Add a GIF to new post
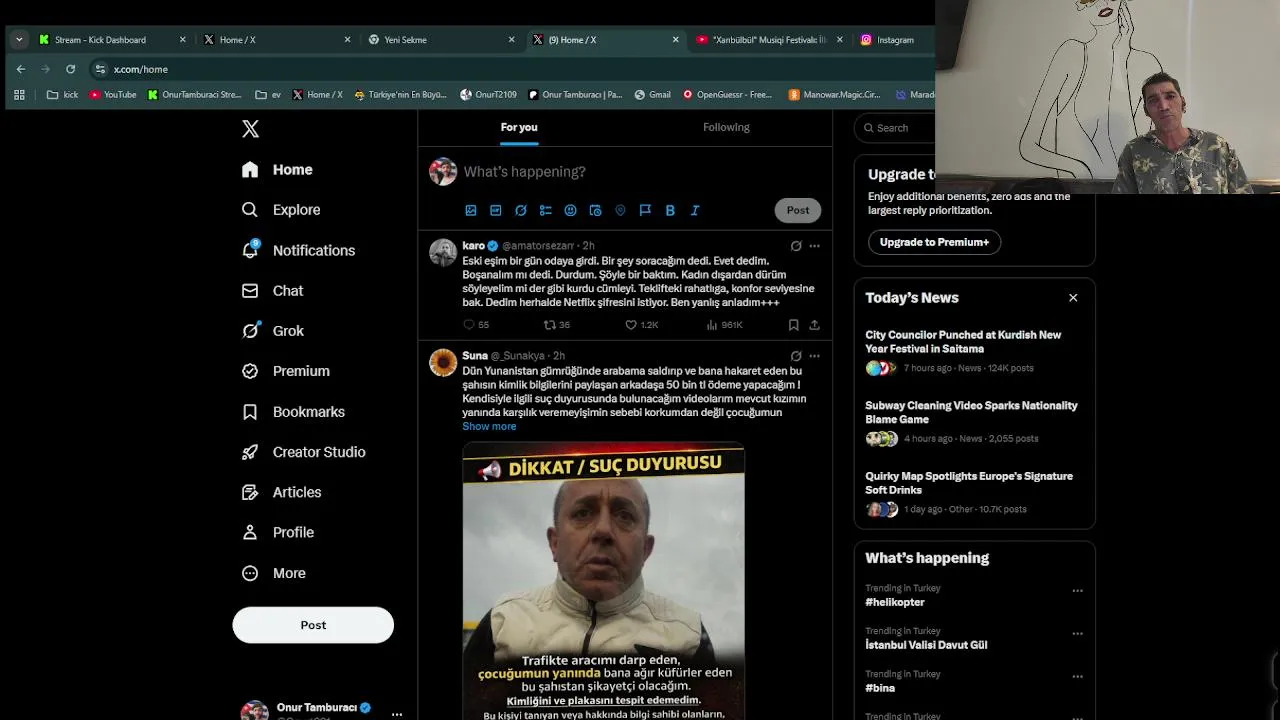 496,210
